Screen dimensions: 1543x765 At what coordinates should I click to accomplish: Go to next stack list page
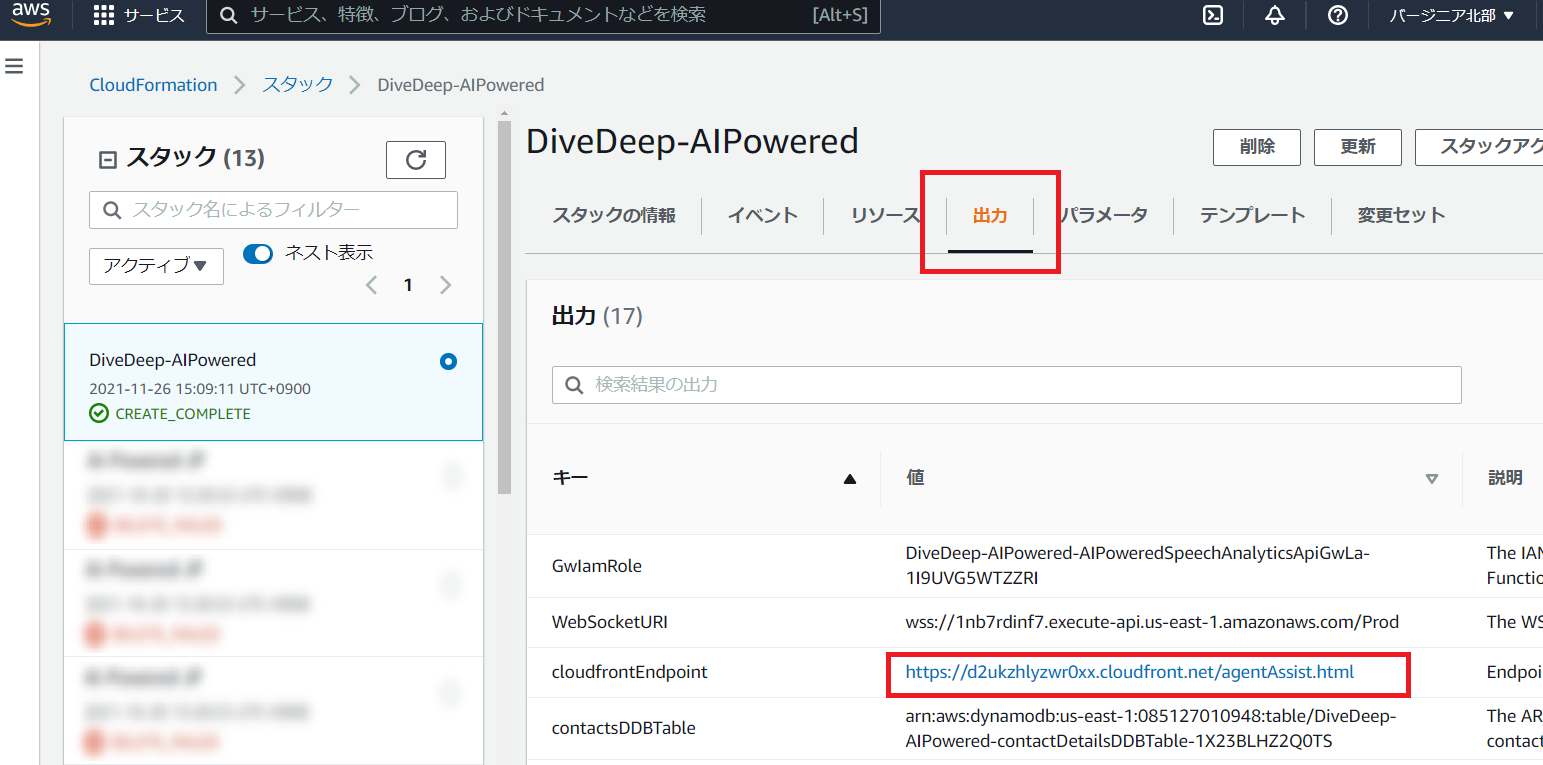446,285
